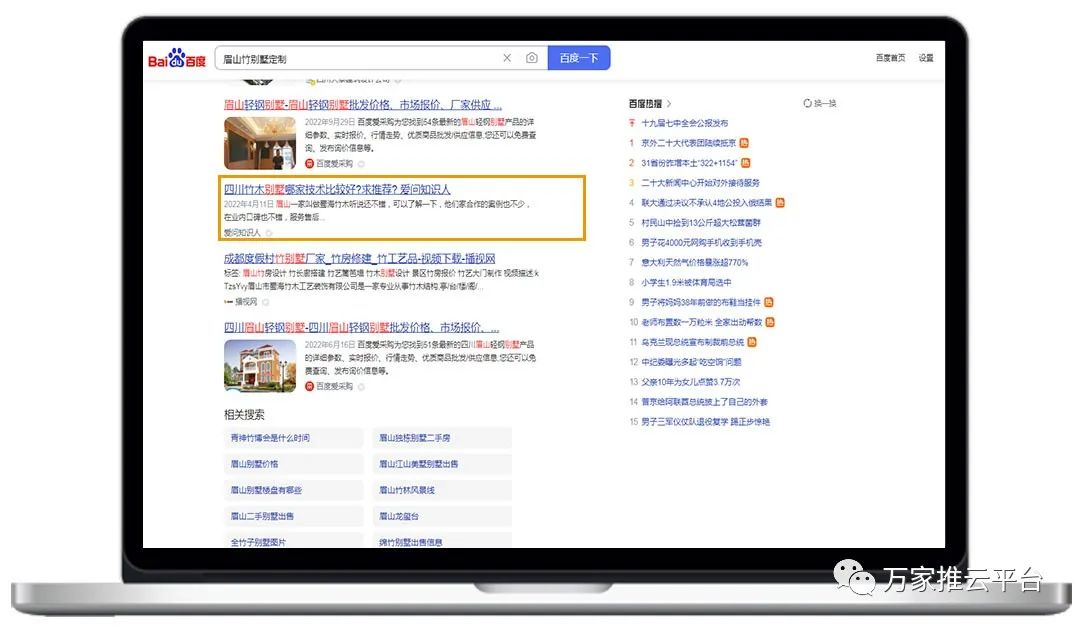Open 百度首页 in the top right
The height and width of the screenshot is (628, 1080).
point(890,58)
